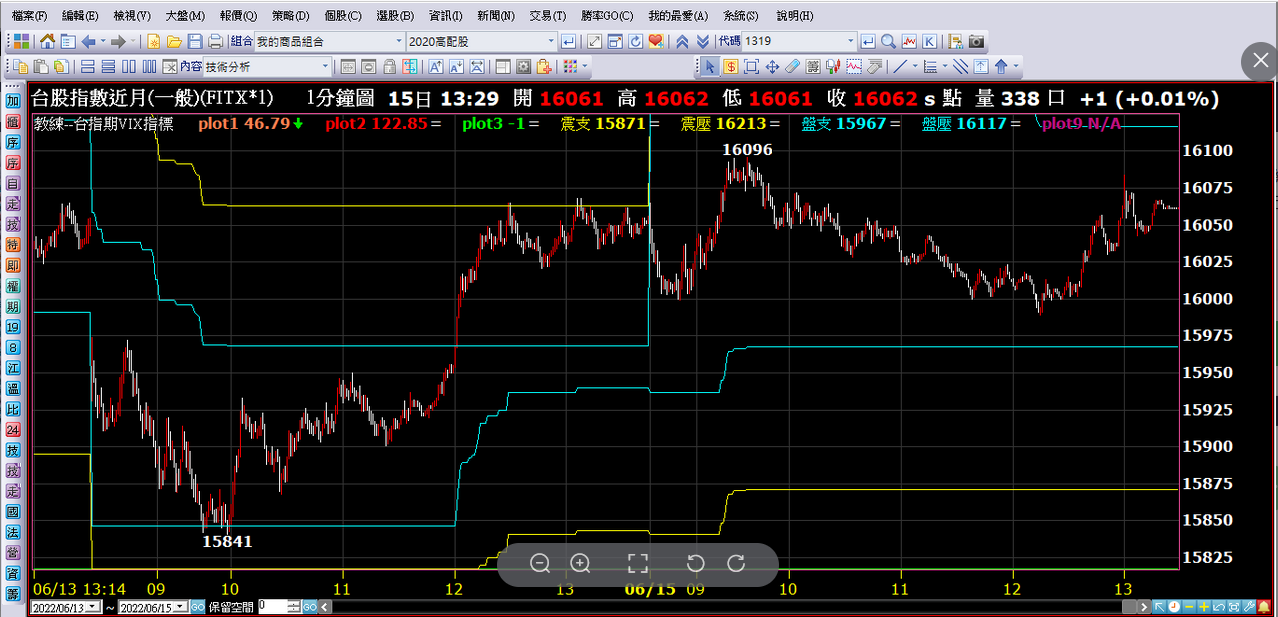Click the blue back arrow
Image resolution: width=1278 pixels, height=617 pixels.
pos(88,42)
